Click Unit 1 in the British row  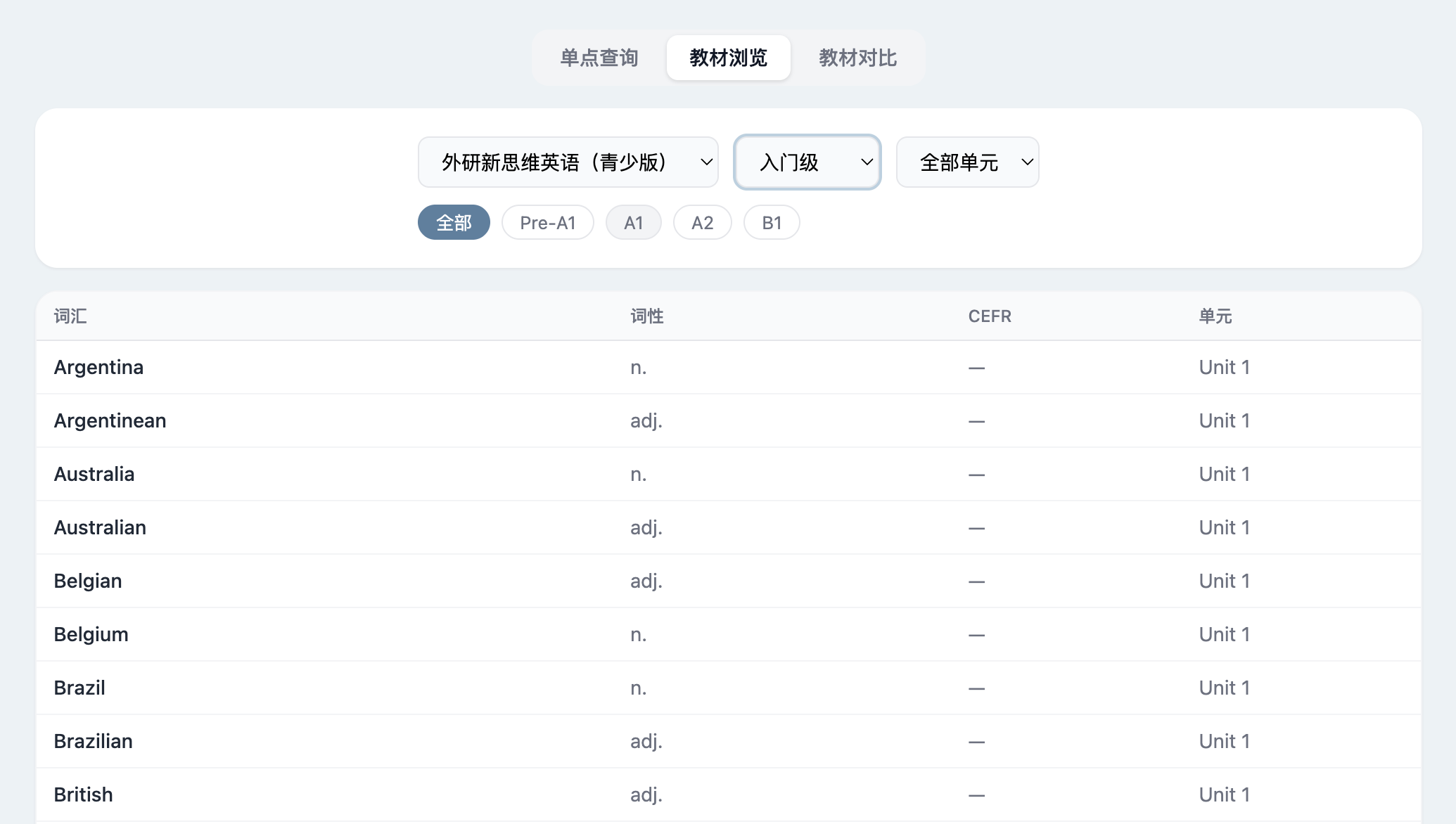(1224, 794)
